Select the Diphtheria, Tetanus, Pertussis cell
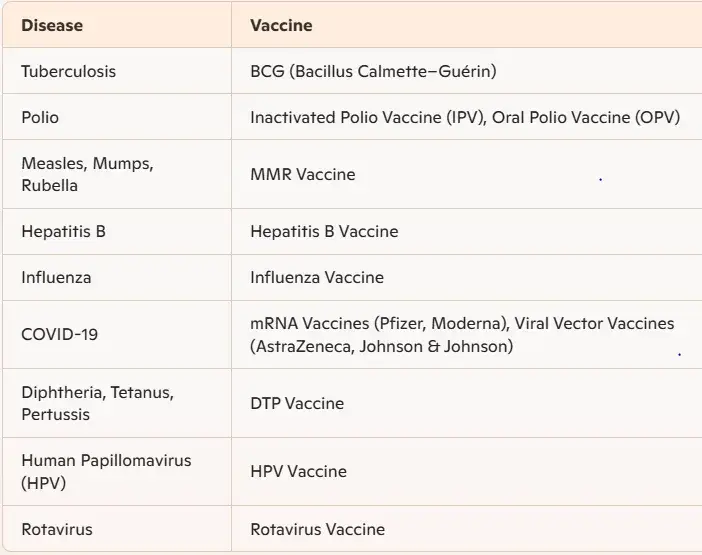This screenshot has height=555, width=702. tap(117, 403)
